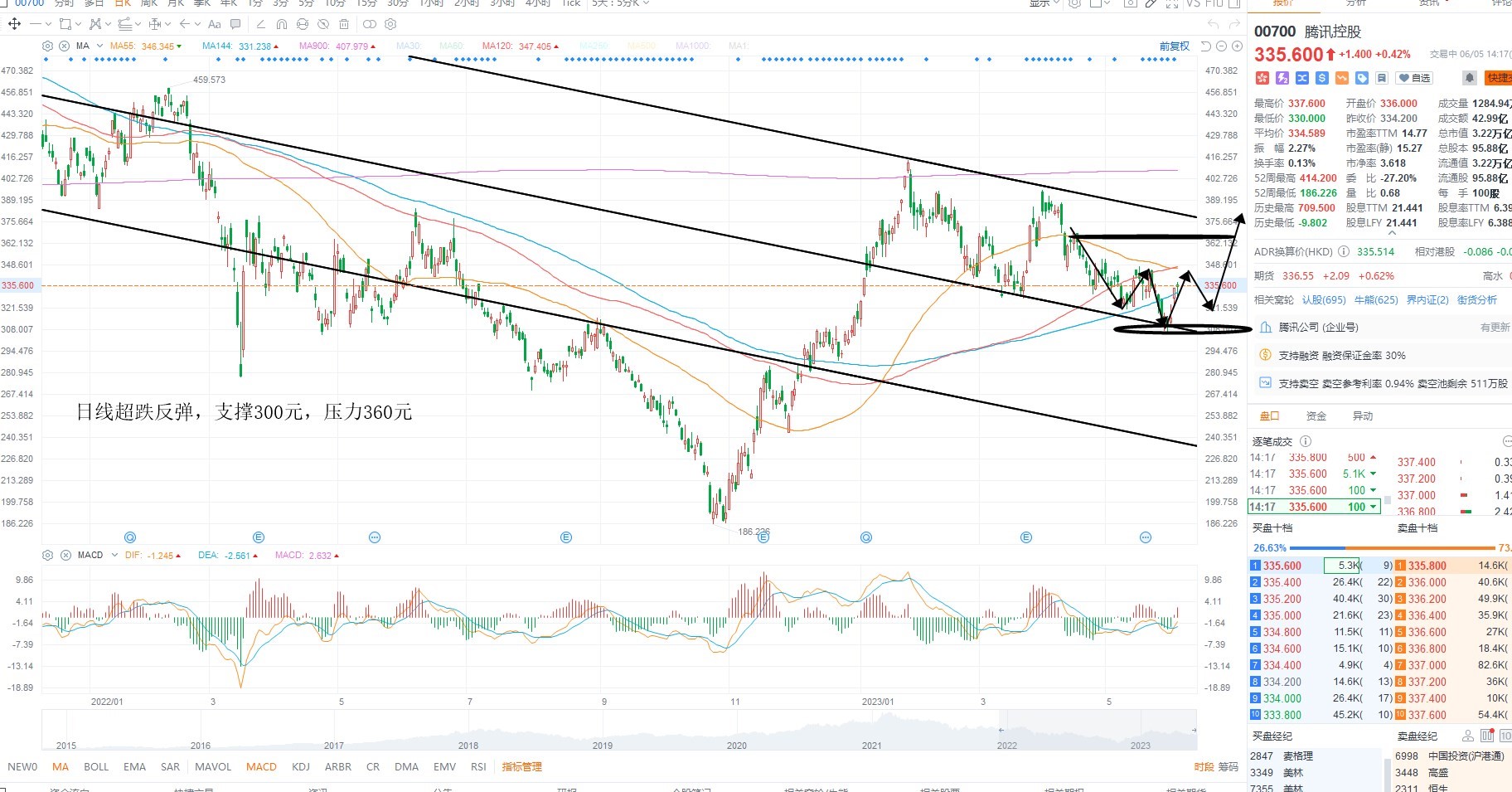Open the 资金 tab in order panel
This screenshot has height=792, width=1512.
(x=1316, y=416)
